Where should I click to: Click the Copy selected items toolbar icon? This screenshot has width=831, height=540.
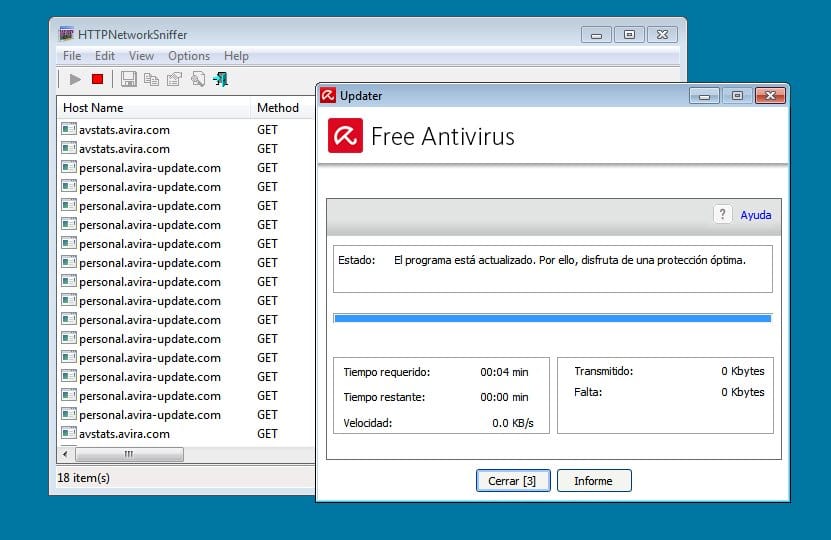coord(152,79)
